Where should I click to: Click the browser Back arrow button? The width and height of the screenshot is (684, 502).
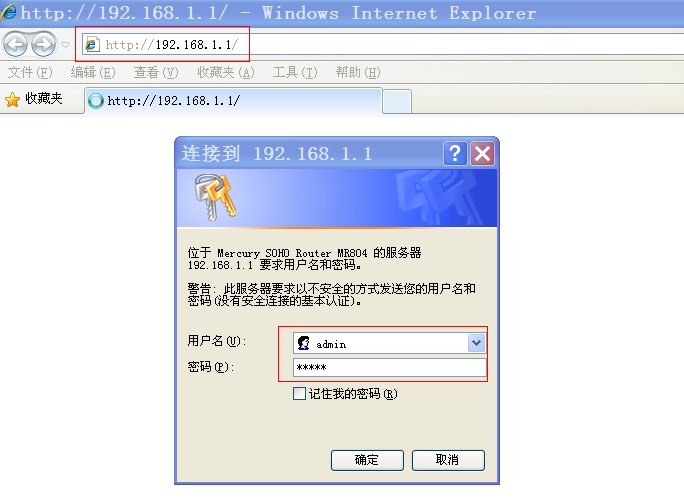15,44
